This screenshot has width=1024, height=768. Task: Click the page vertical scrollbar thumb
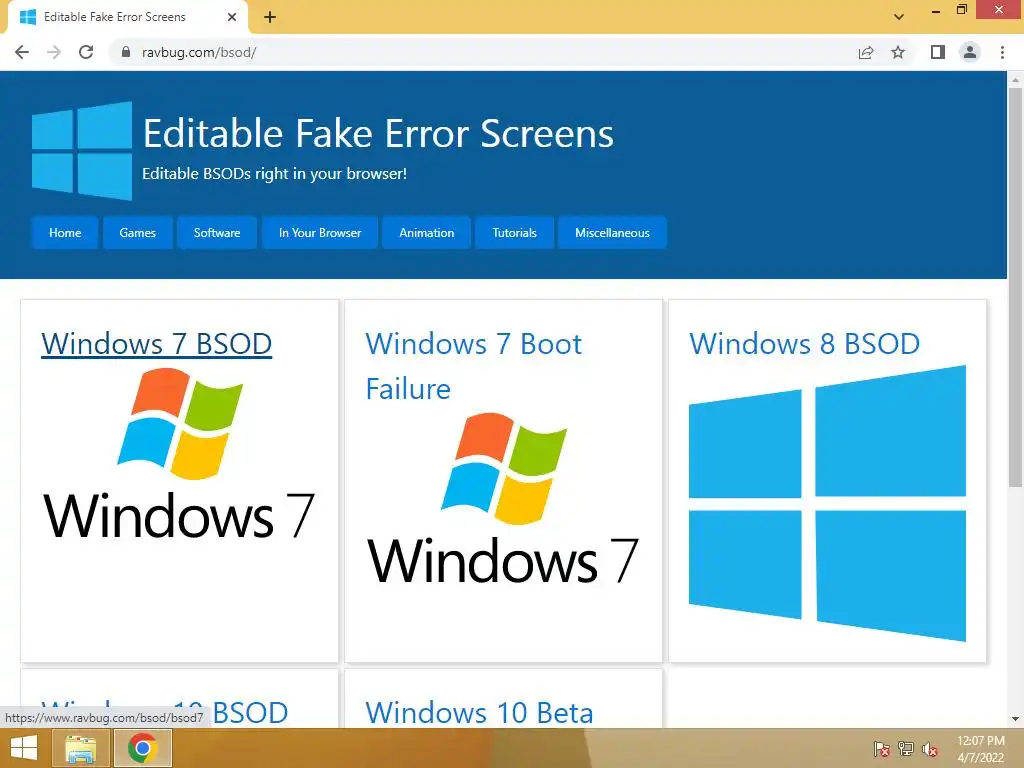(1015, 287)
